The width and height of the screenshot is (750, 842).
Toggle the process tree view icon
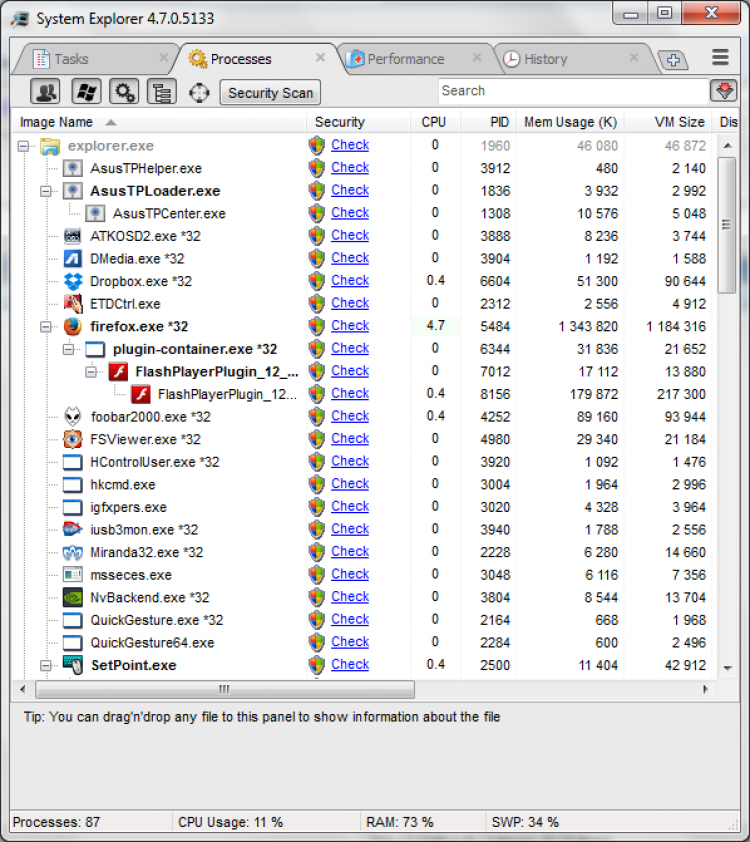(x=162, y=92)
